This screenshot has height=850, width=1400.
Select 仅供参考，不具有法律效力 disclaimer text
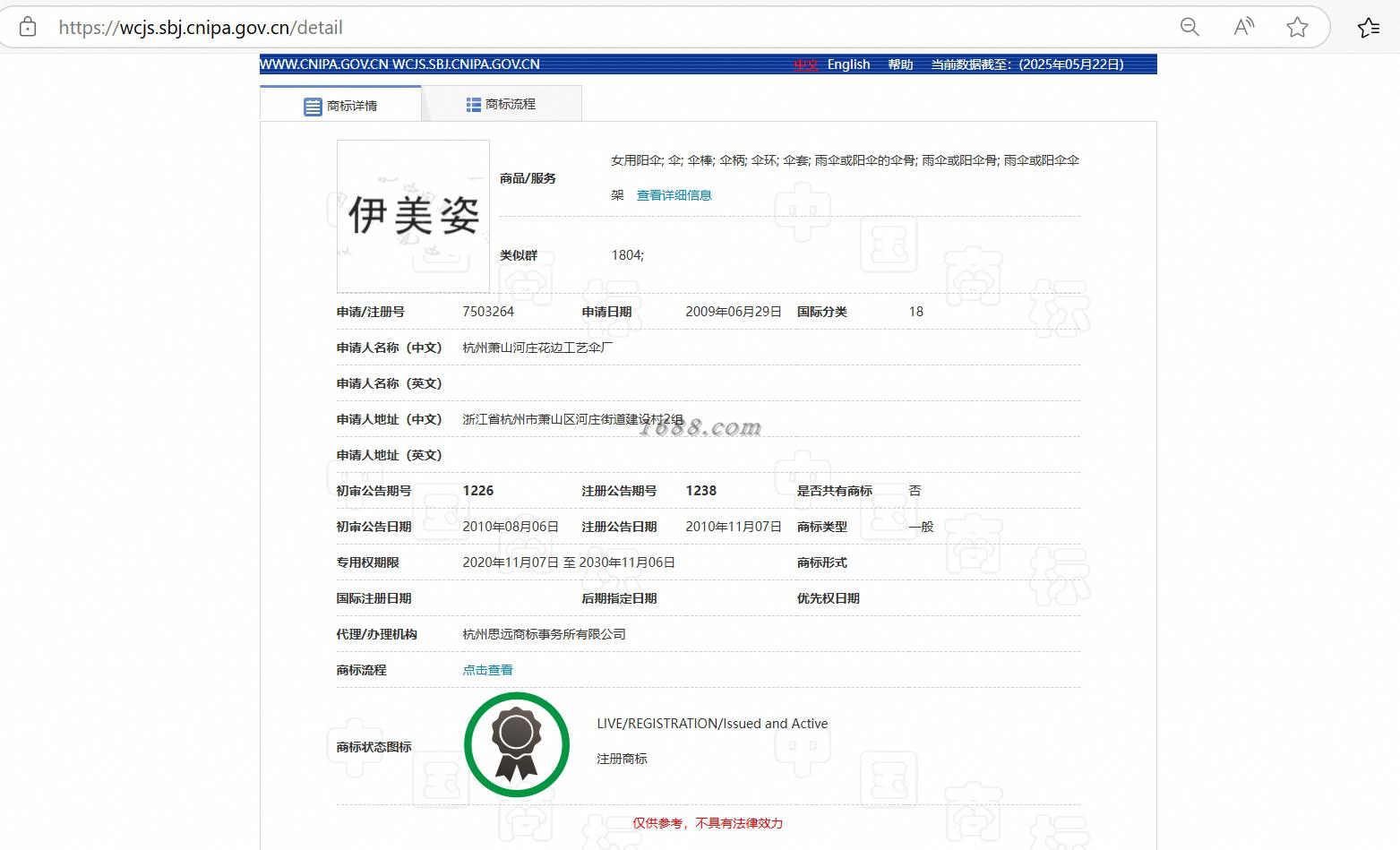[708, 823]
